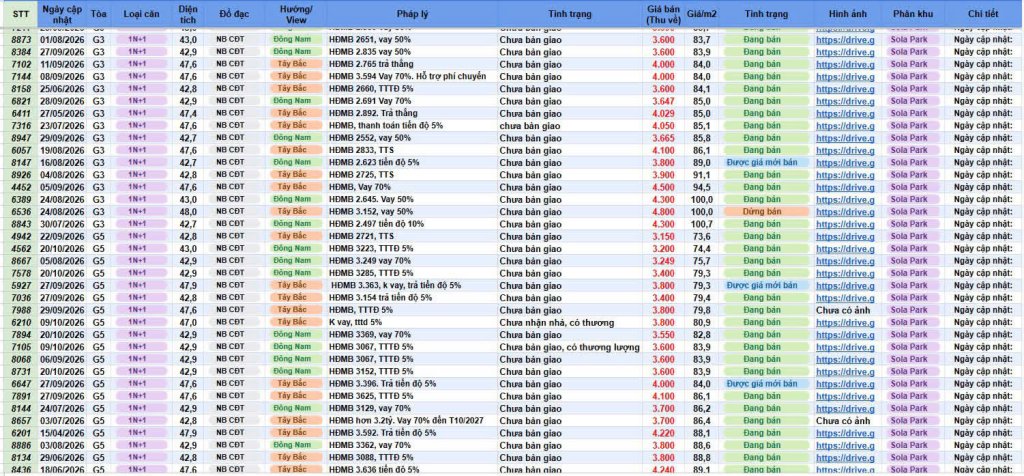Select the date 11/09/2026 in row 7102
This screenshot has width=1024, height=476.
62,64
